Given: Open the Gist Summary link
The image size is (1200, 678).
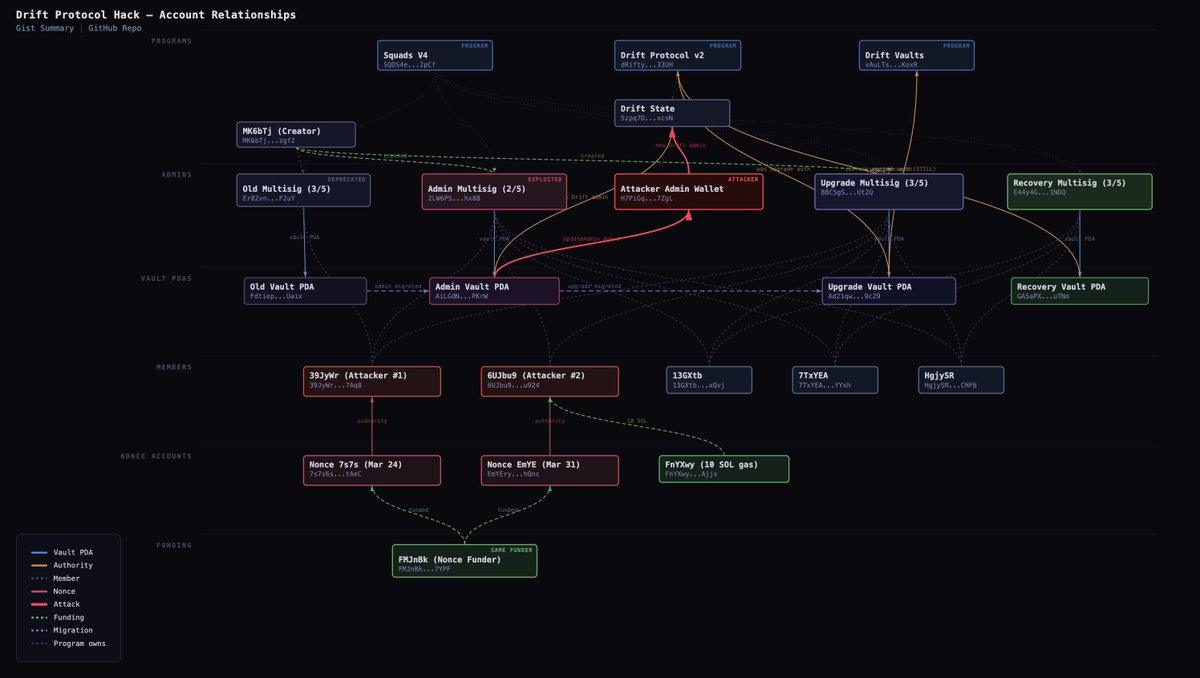Looking at the screenshot, I should tap(45, 28).
